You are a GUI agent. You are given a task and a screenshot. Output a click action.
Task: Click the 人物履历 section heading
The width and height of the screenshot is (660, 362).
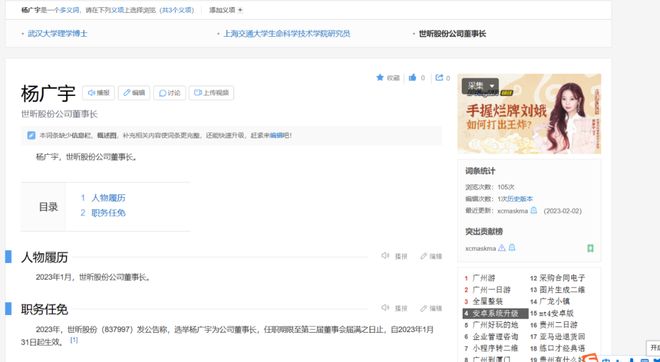tap(44, 257)
